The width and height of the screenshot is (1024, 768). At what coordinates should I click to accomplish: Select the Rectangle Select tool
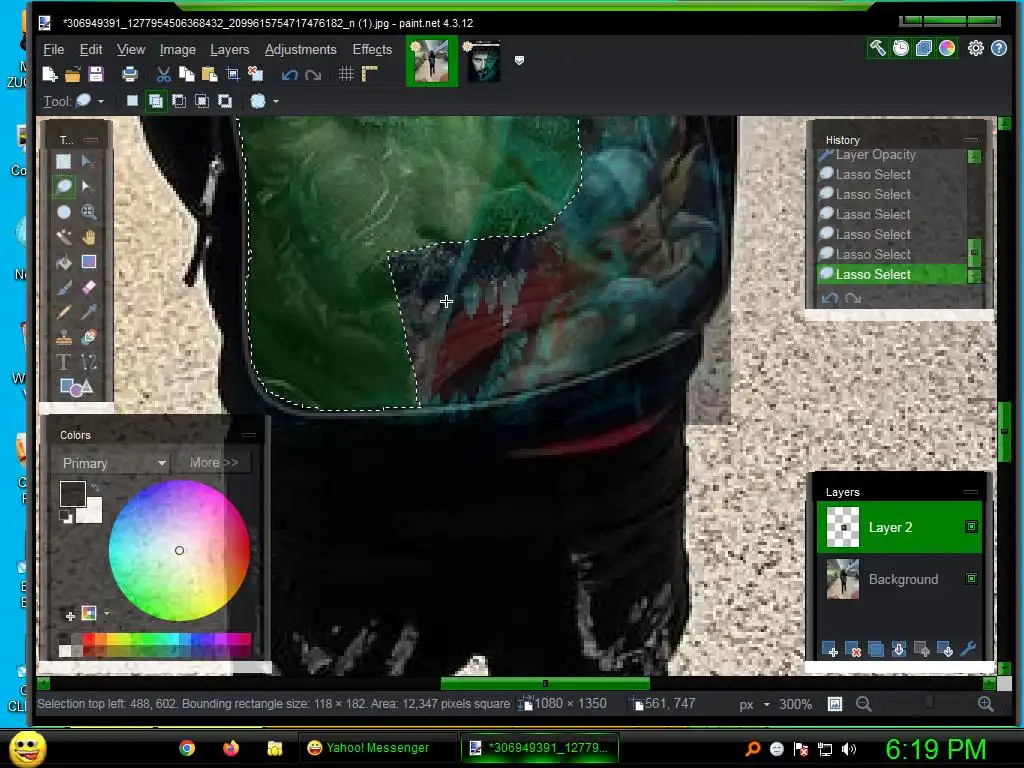pyautogui.click(x=63, y=161)
